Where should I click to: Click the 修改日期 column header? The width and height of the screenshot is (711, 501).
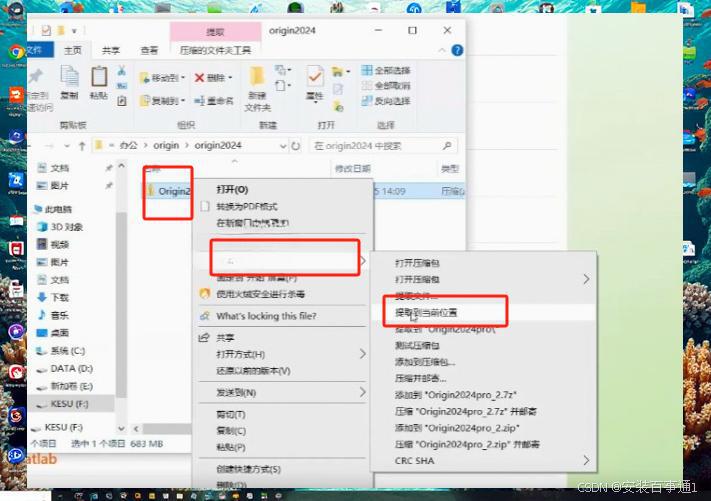pyautogui.click(x=352, y=169)
